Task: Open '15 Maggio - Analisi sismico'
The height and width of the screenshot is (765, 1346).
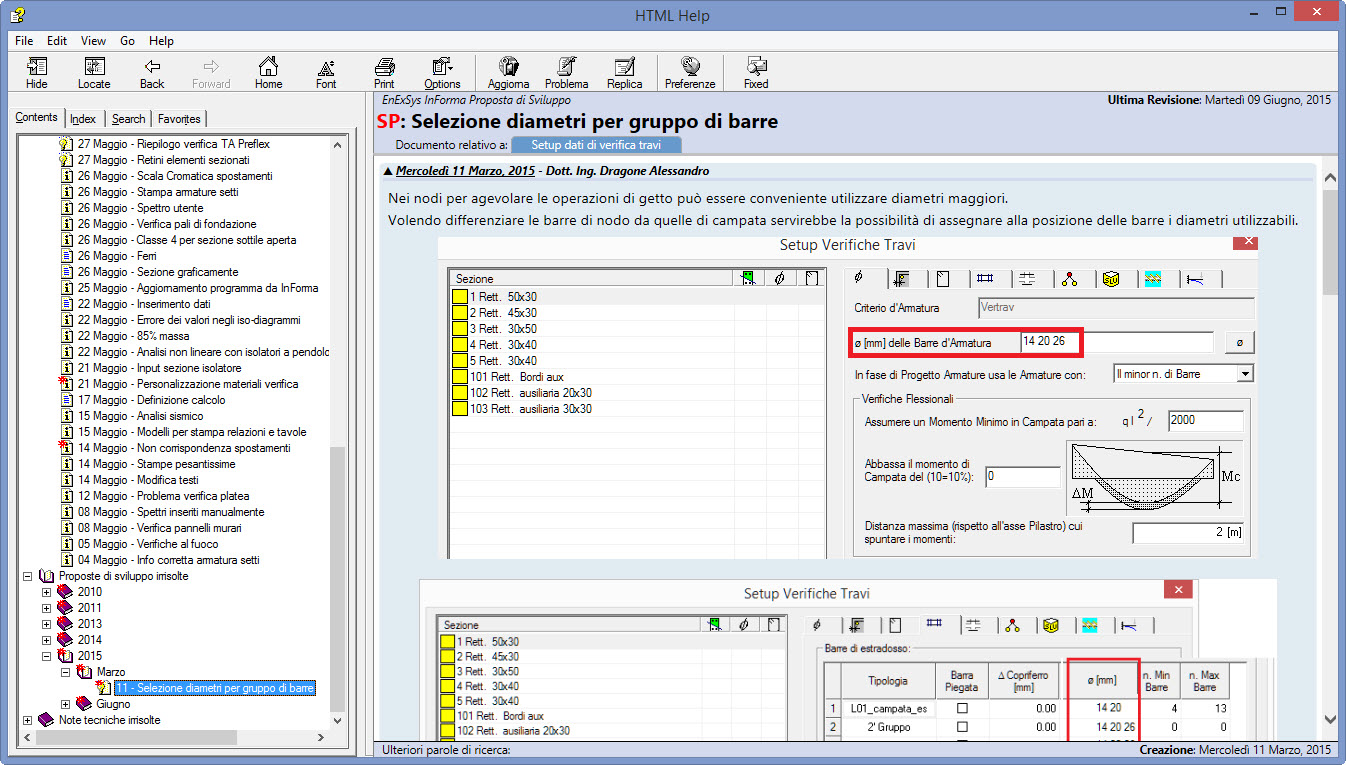Action: click(140, 416)
